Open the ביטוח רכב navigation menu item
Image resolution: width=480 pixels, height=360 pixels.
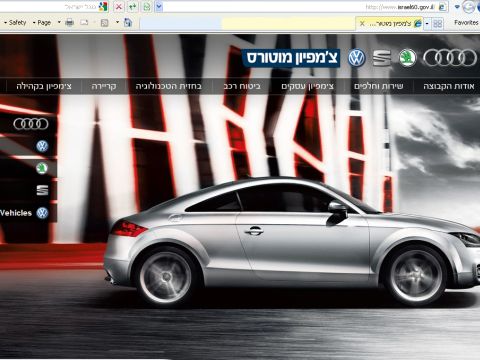click(x=242, y=86)
